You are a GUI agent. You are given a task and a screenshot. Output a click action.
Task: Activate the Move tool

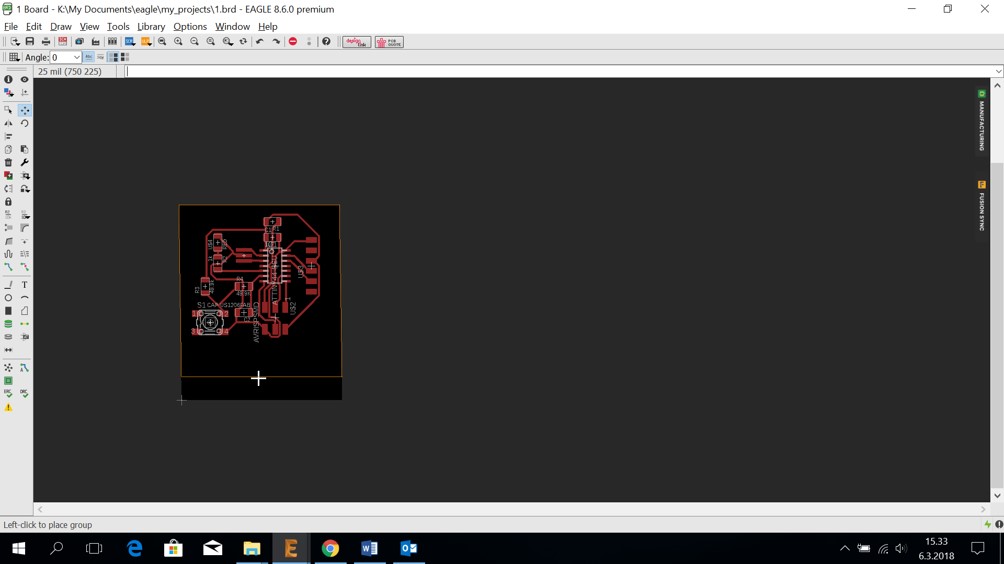click(24, 110)
